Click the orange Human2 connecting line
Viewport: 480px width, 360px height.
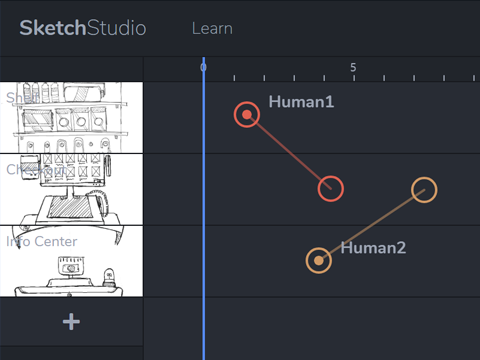(371, 225)
